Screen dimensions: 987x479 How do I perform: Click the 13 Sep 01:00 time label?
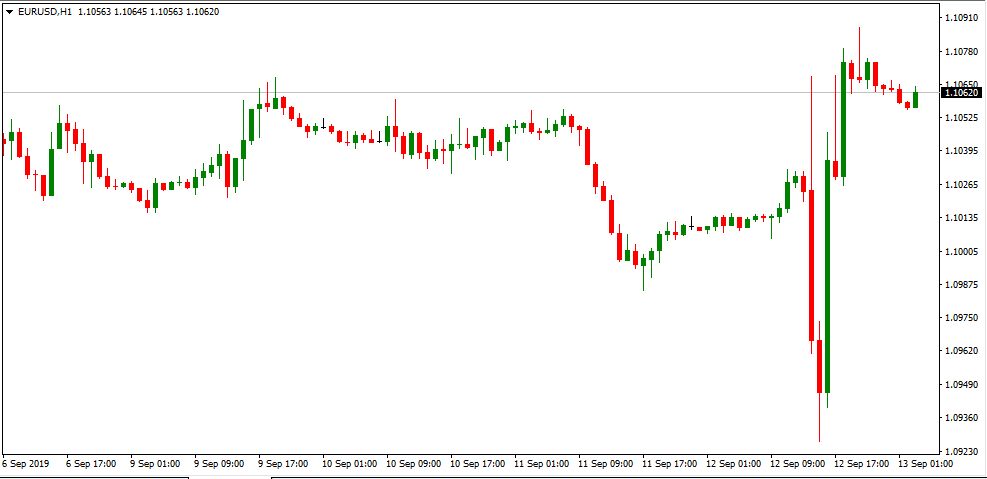pos(926,464)
